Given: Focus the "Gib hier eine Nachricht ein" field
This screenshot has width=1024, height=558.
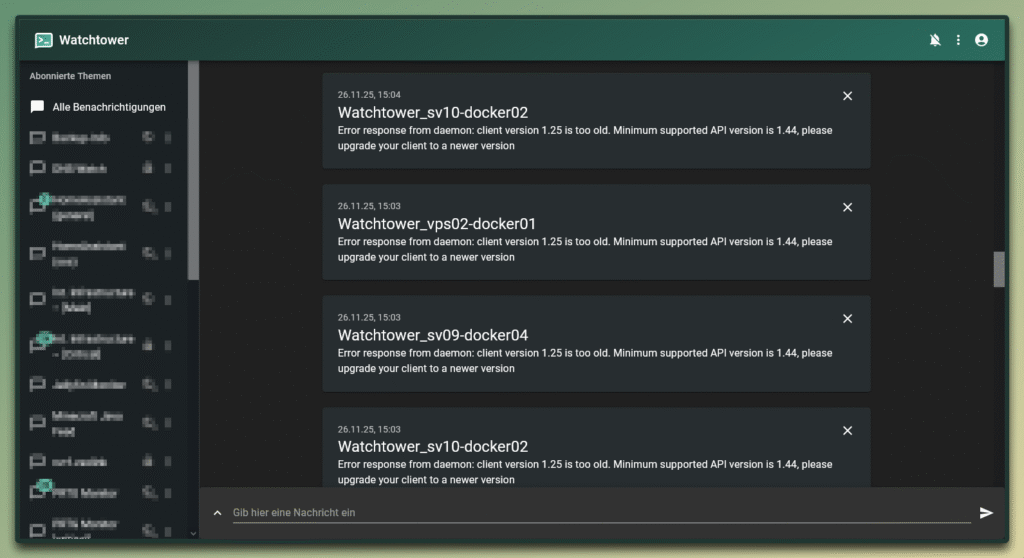Looking at the screenshot, I should (x=600, y=512).
